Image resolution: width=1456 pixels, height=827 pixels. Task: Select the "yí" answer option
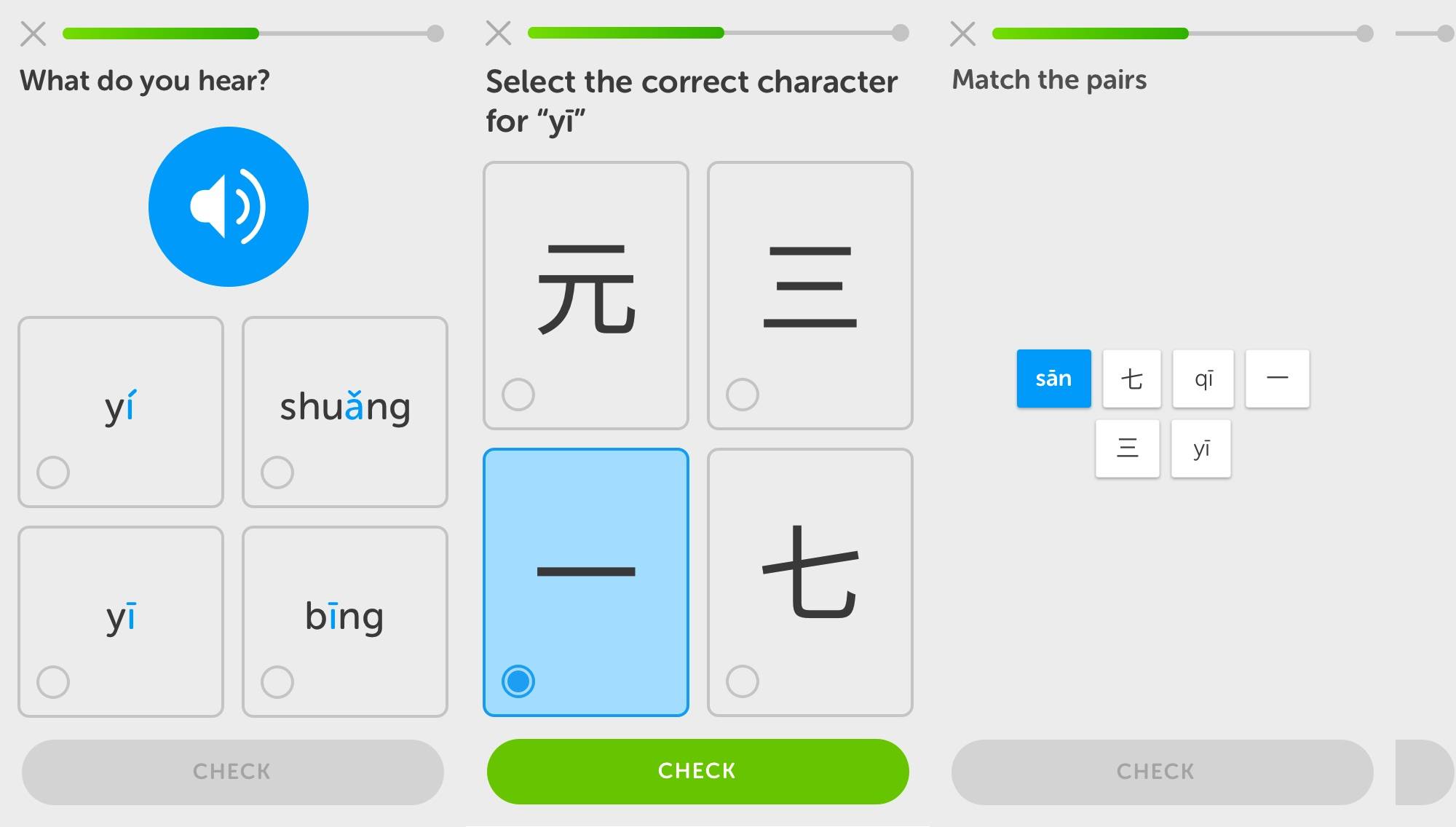coord(121,411)
